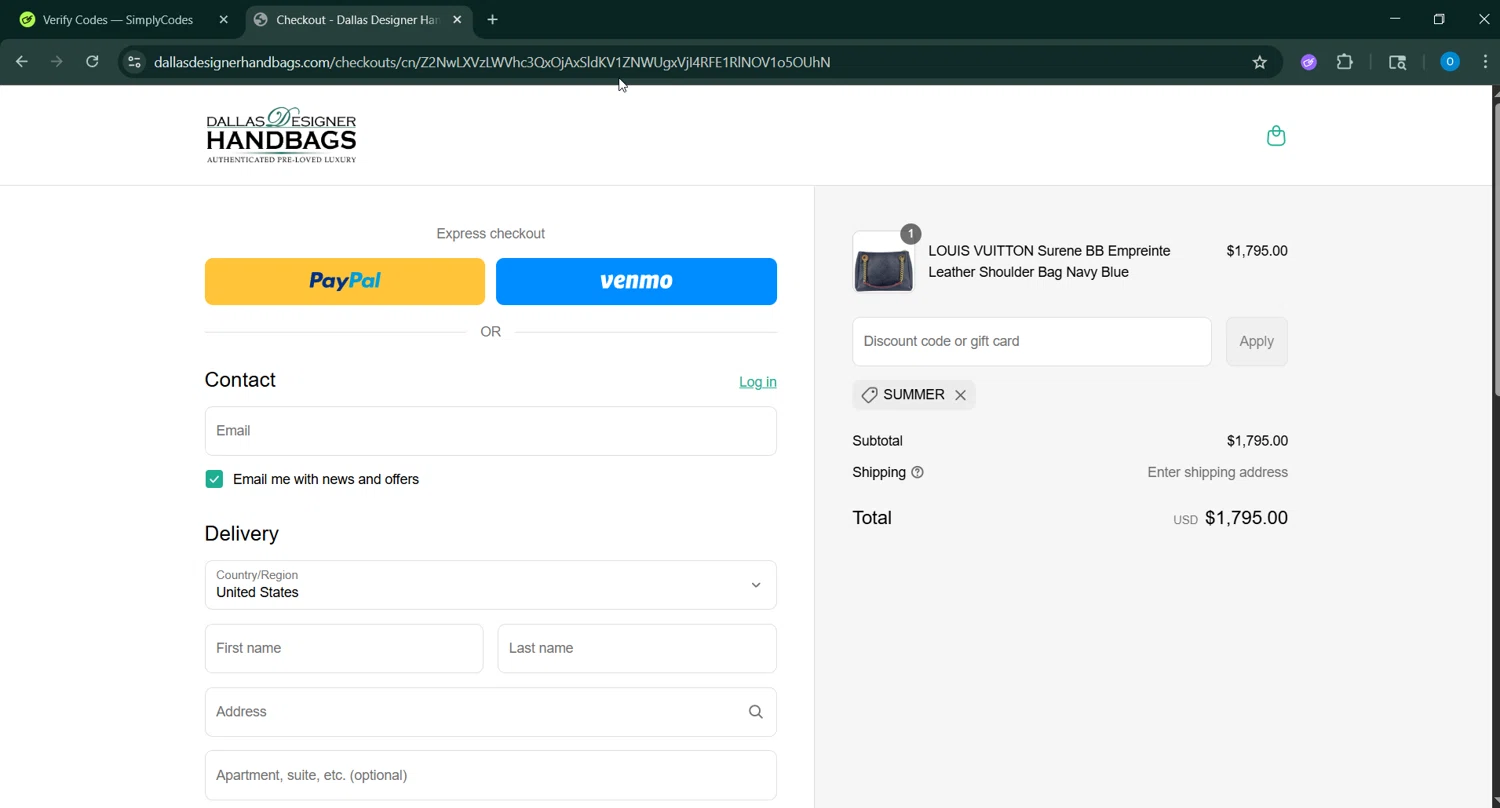Minimize the browser window
This screenshot has height=808, width=1500.
[1395, 19]
